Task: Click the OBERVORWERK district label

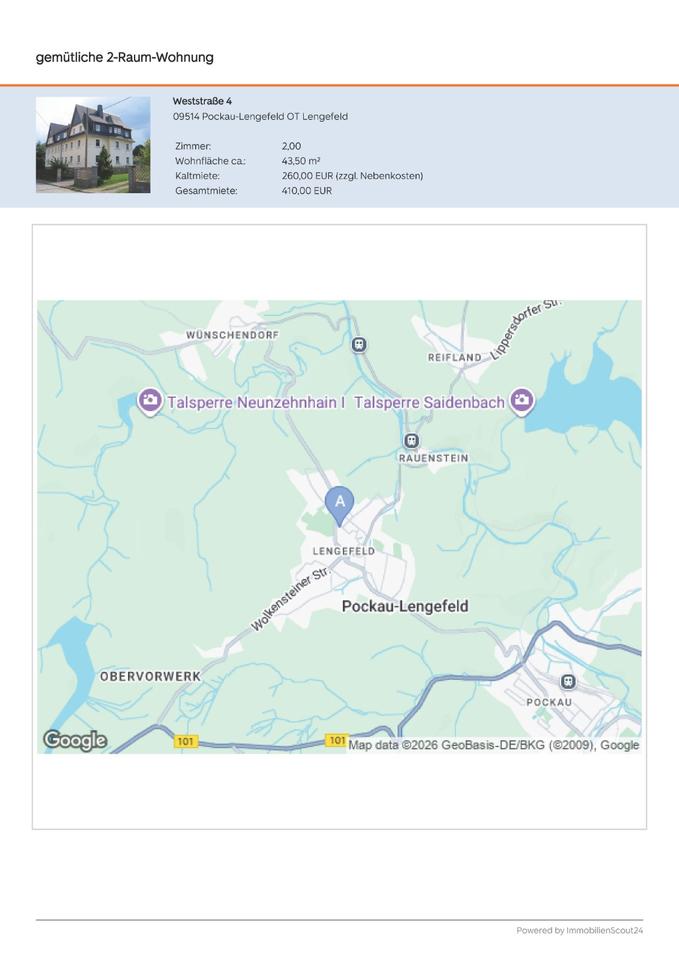Action: [150, 676]
